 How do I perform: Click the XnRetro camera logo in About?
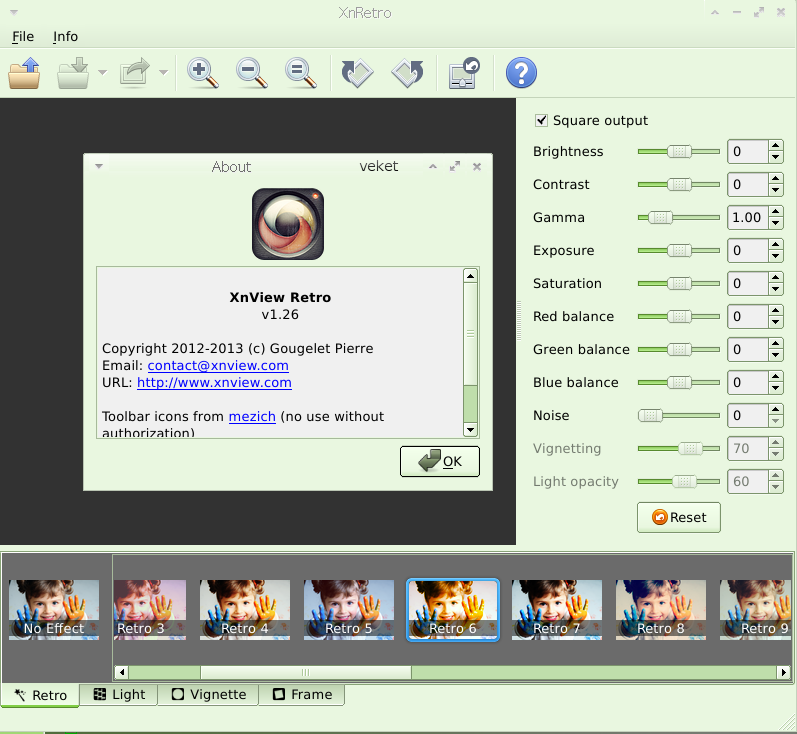pyautogui.click(x=288, y=224)
